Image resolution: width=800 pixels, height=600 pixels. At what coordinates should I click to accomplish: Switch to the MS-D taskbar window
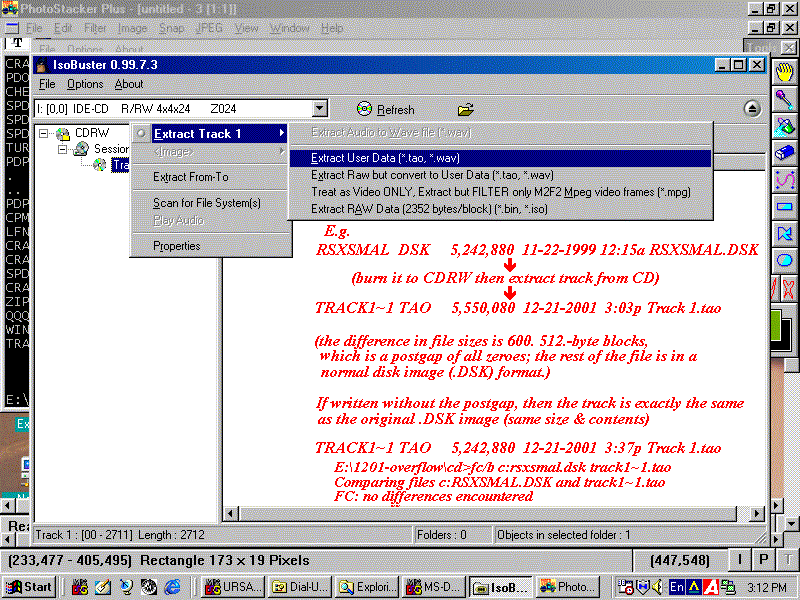[434, 587]
